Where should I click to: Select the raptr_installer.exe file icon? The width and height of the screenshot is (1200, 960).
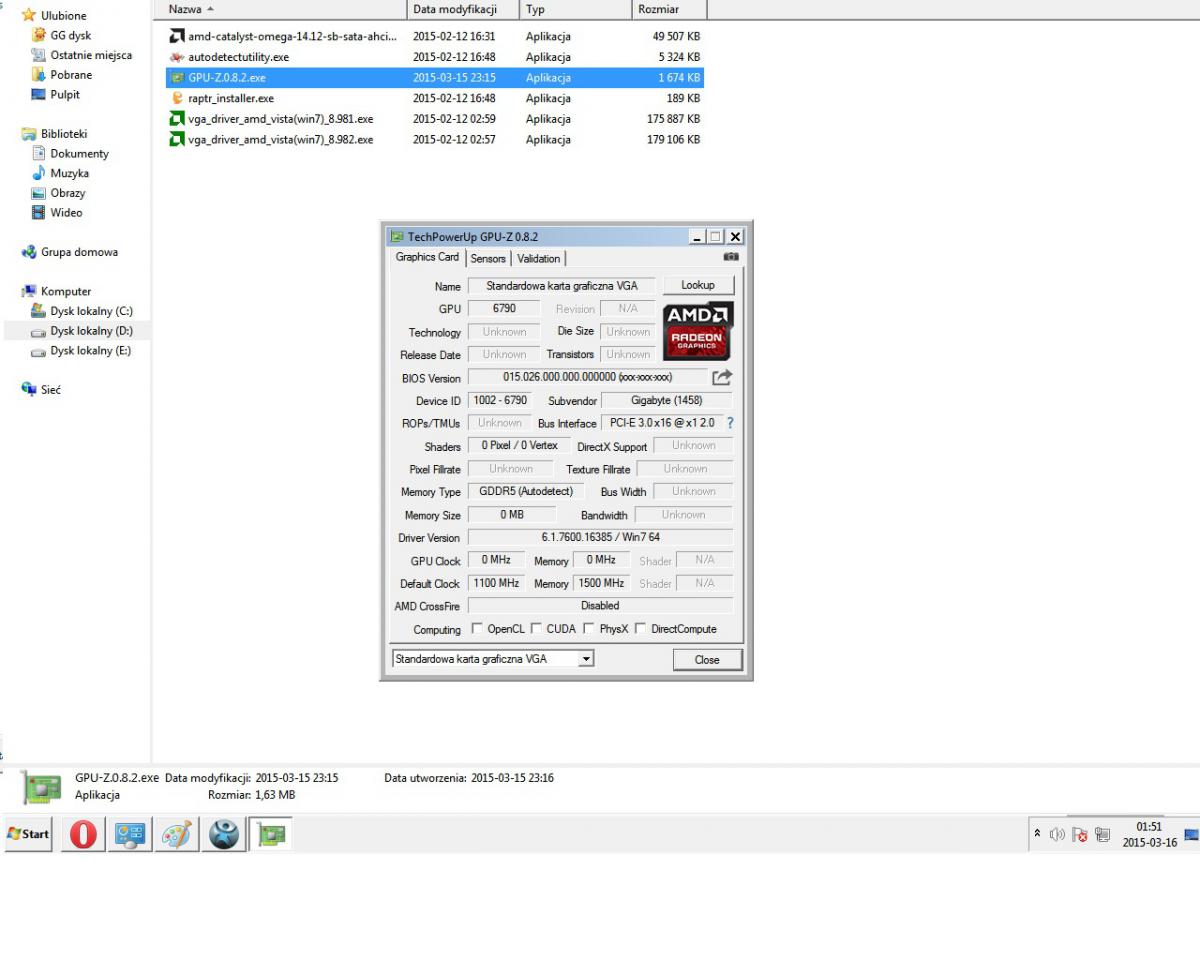tap(177, 98)
